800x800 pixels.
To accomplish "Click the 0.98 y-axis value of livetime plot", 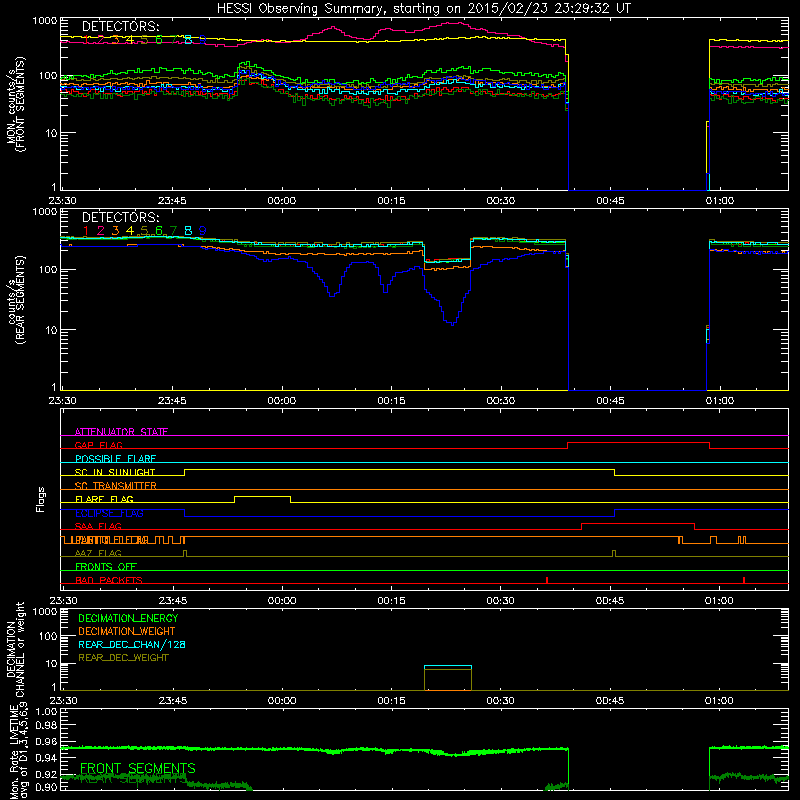I will click(46, 724).
